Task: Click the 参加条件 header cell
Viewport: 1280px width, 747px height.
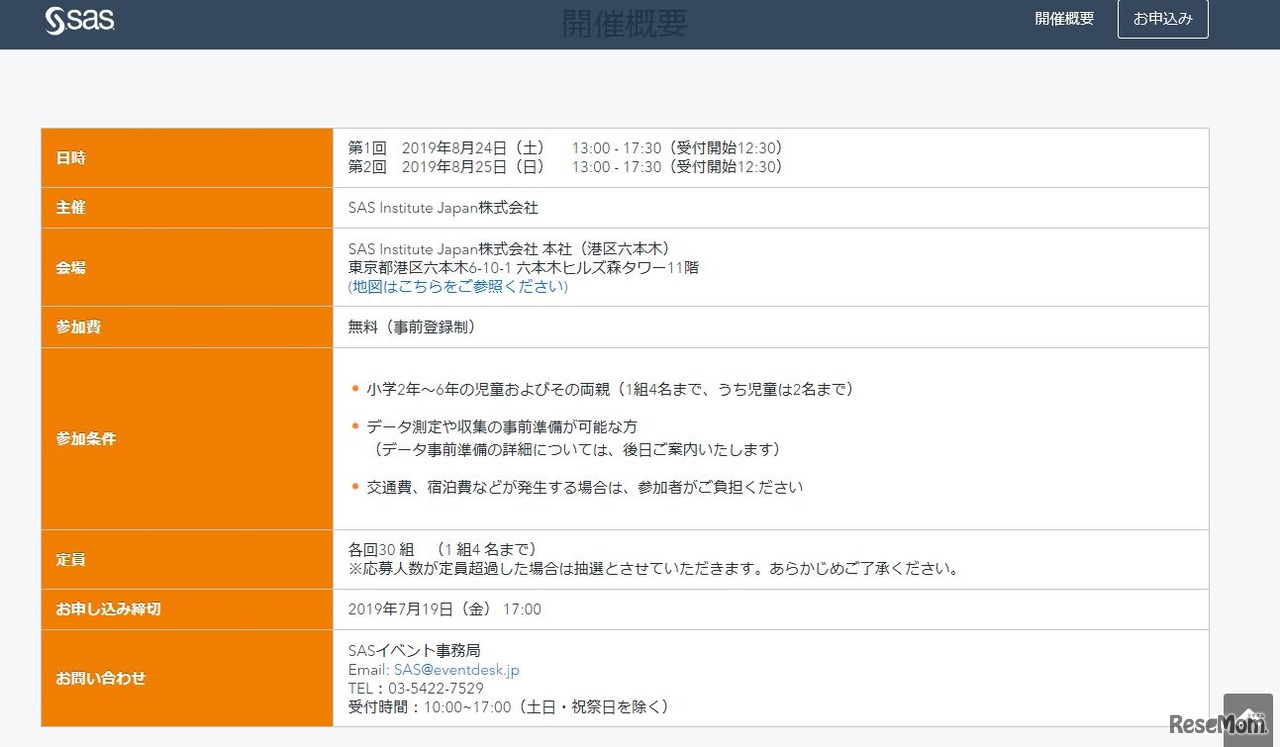Action: point(86,438)
